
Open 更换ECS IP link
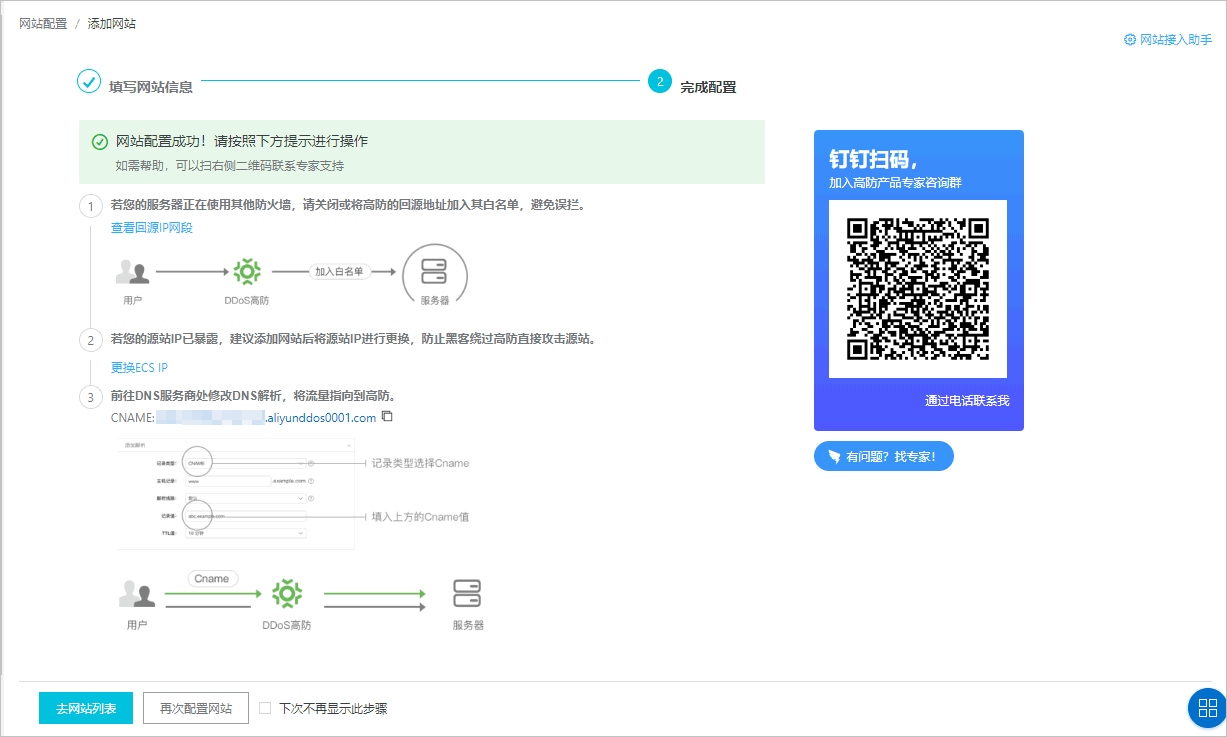point(139,368)
